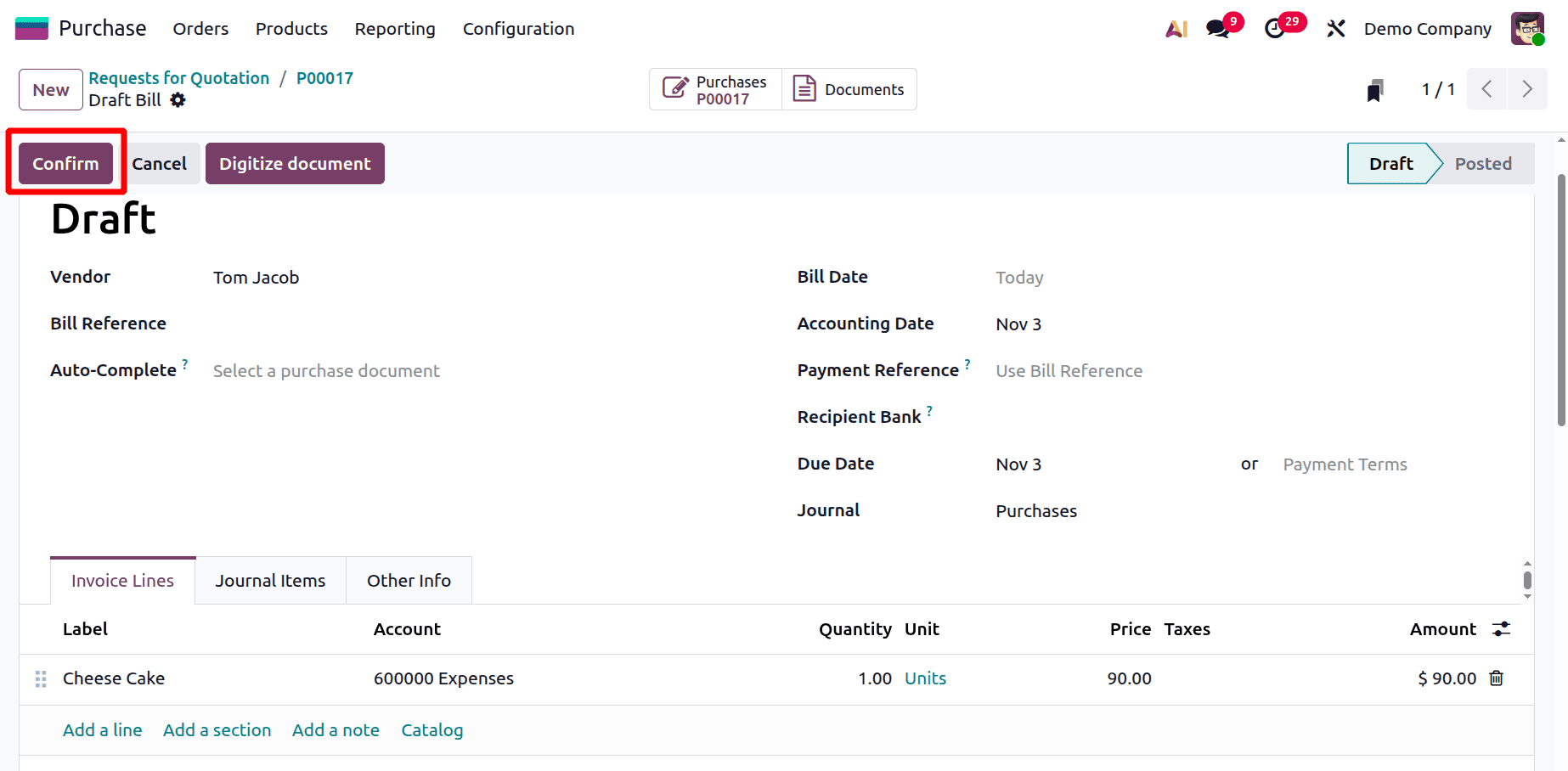Click the next record arrow

(1526, 88)
